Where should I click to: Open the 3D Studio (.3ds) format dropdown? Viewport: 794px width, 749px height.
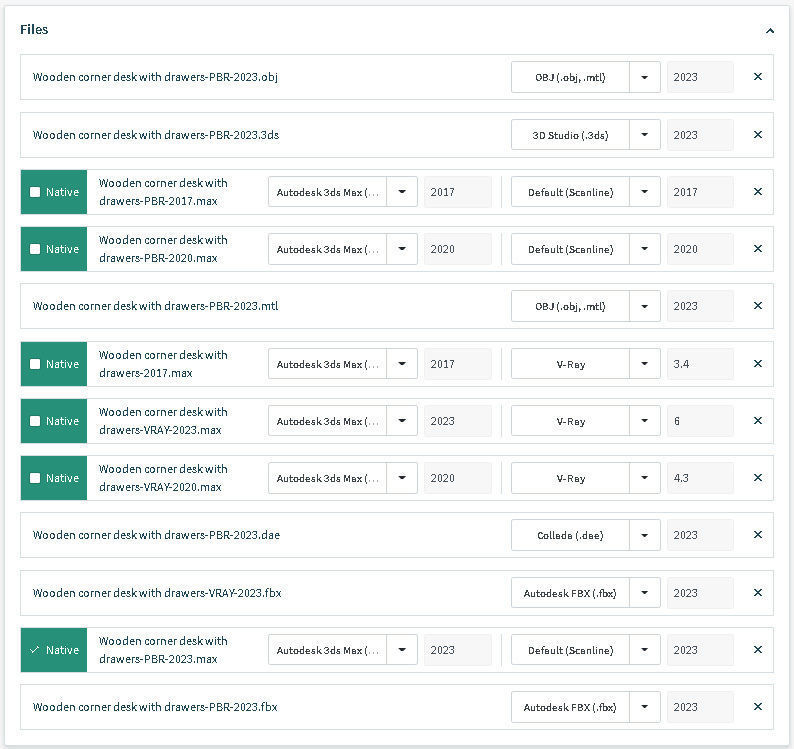[x=644, y=135]
